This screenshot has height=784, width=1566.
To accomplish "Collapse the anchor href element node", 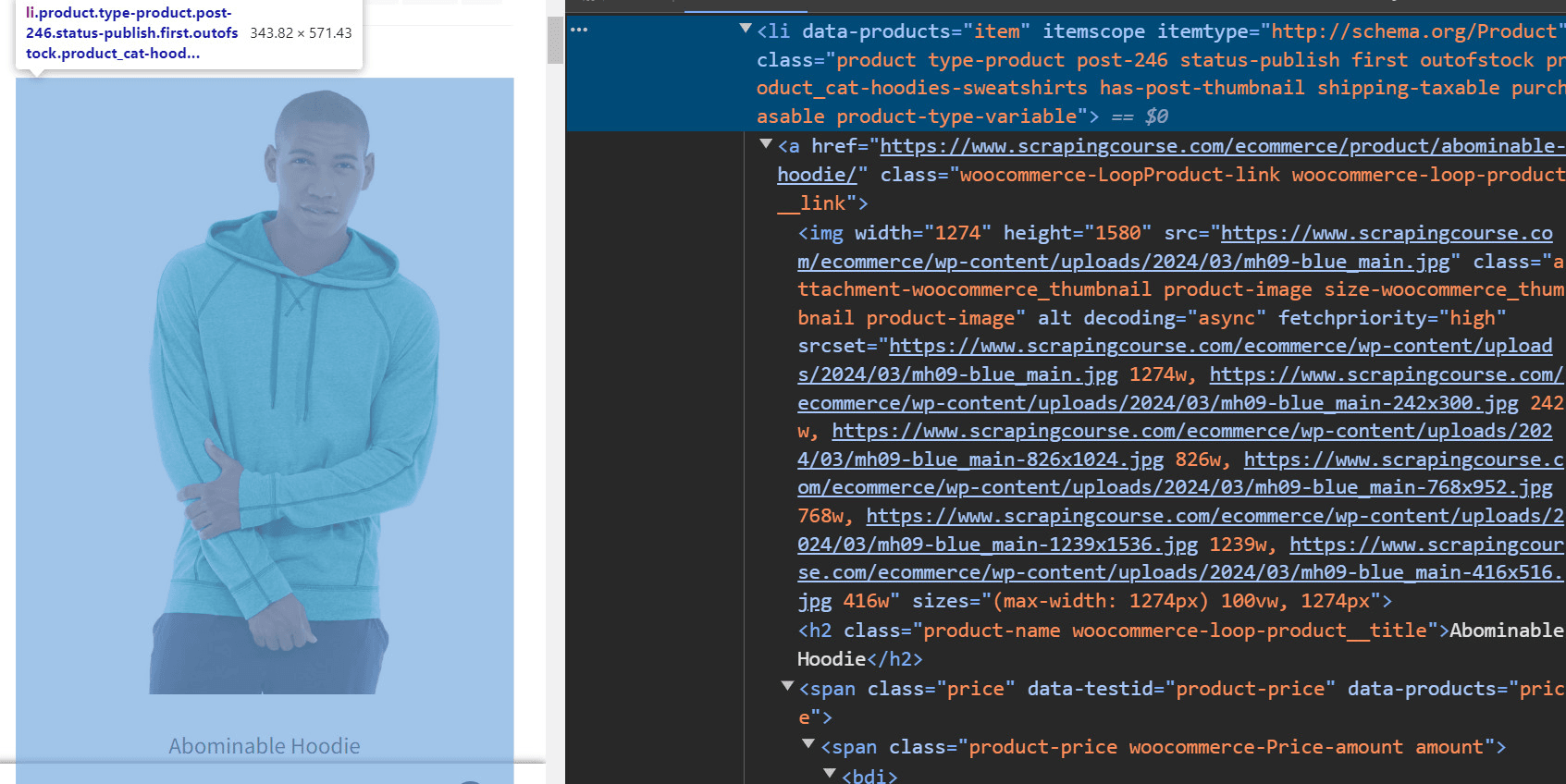I will [766, 143].
